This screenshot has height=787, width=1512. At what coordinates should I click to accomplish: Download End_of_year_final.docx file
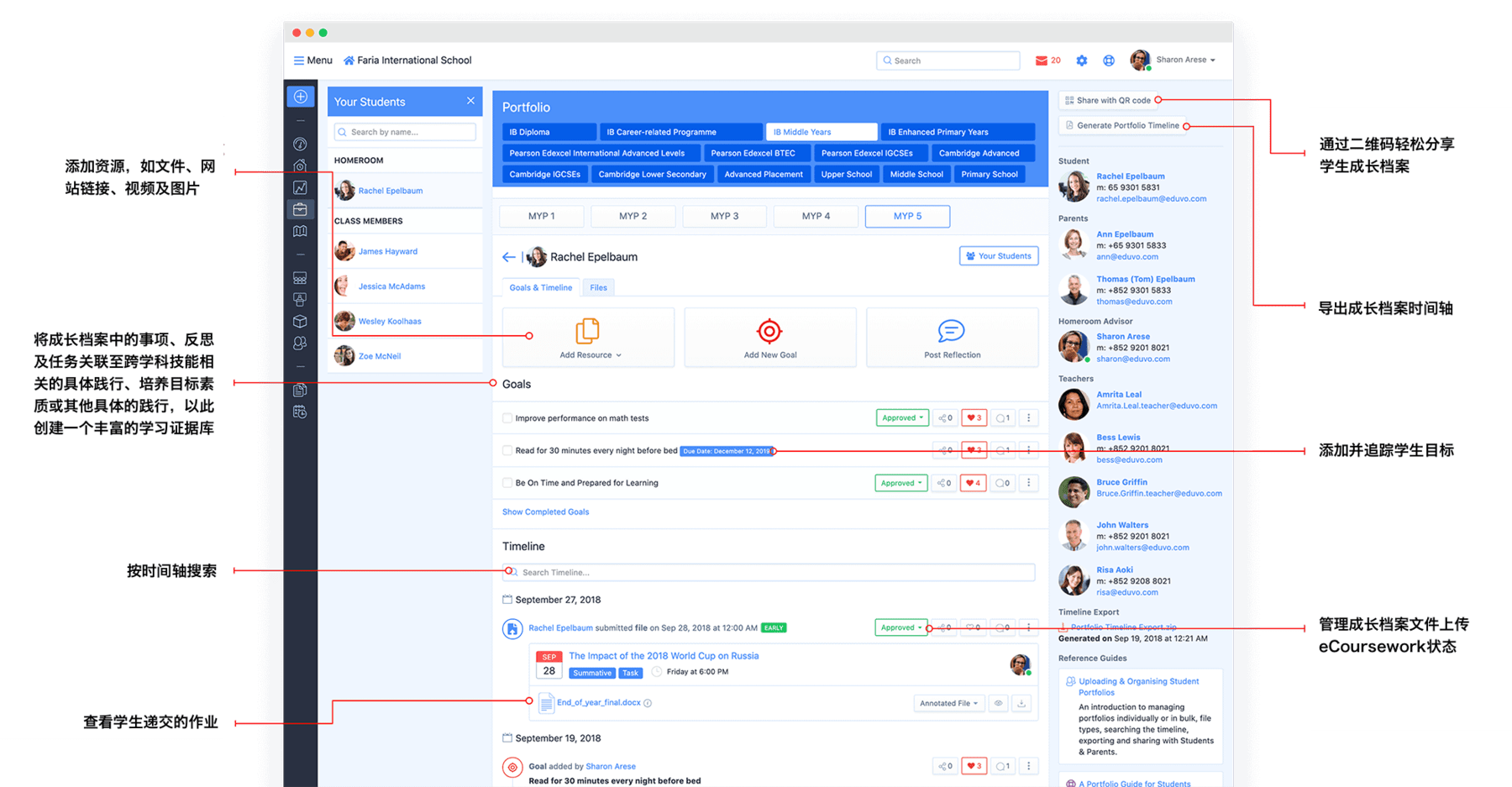[x=1021, y=704]
